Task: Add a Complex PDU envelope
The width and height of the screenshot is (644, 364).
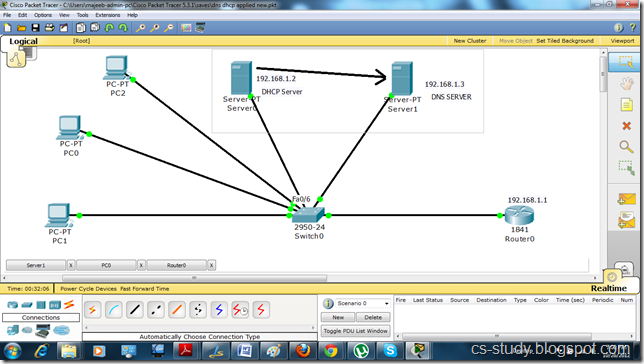Action: click(x=626, y=220)
